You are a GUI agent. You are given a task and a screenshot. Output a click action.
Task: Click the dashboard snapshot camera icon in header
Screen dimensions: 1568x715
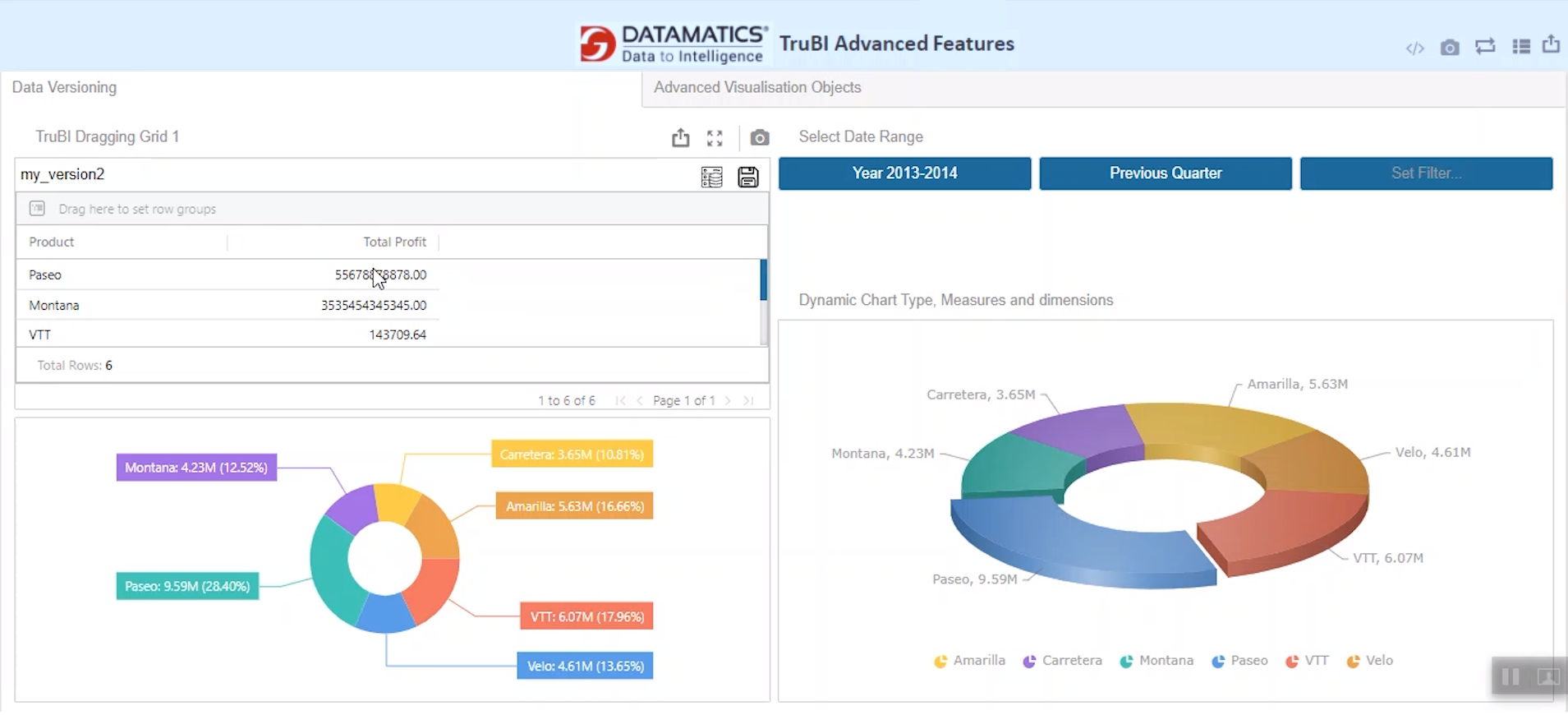[1450, 48]
